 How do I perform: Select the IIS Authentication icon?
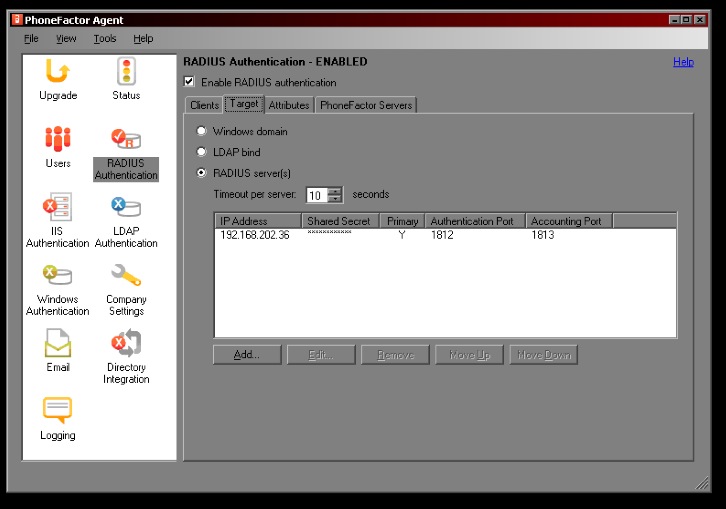pos(57,209)
